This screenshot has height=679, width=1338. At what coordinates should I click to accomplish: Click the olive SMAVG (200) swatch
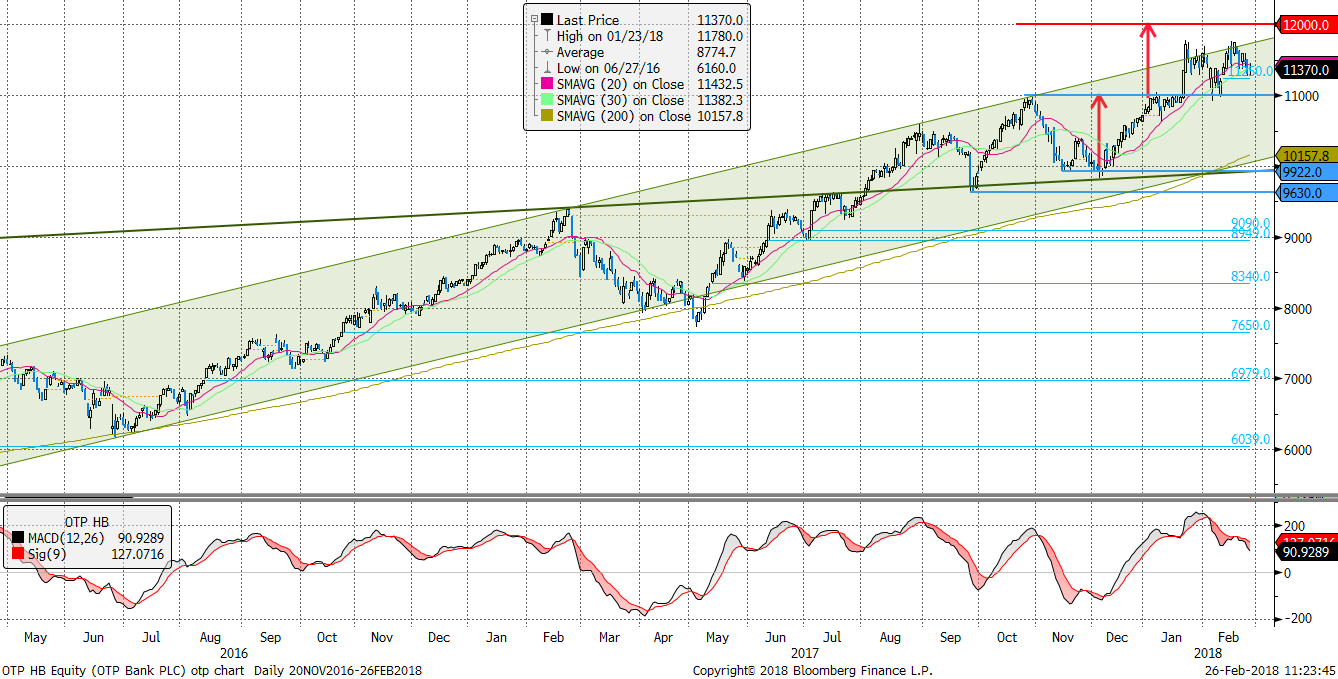(x=546, y=116)
